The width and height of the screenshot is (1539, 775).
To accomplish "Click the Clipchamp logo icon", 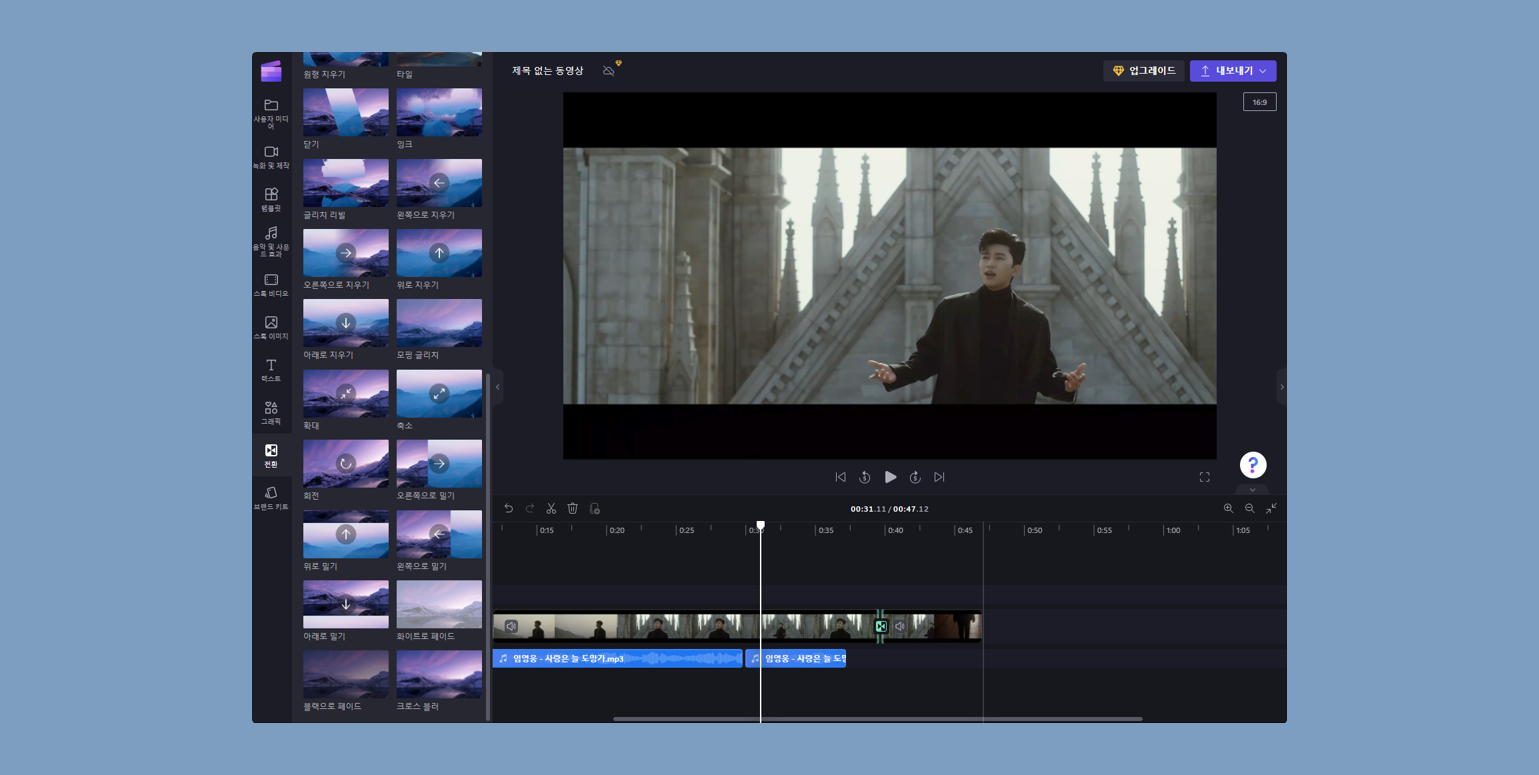I will click(271, 71).
